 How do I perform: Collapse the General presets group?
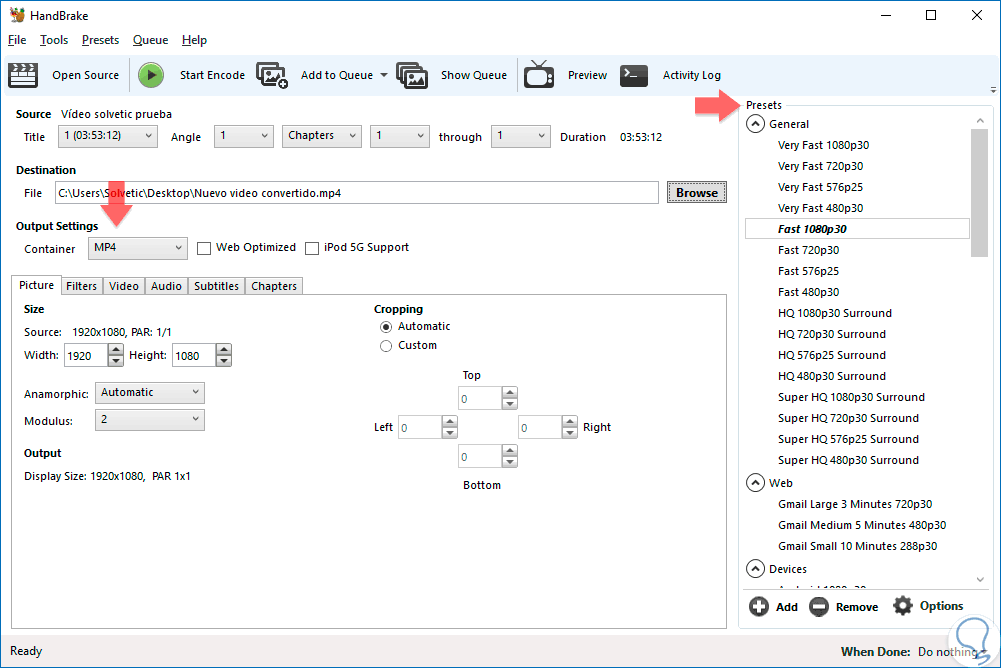point(755,124)
